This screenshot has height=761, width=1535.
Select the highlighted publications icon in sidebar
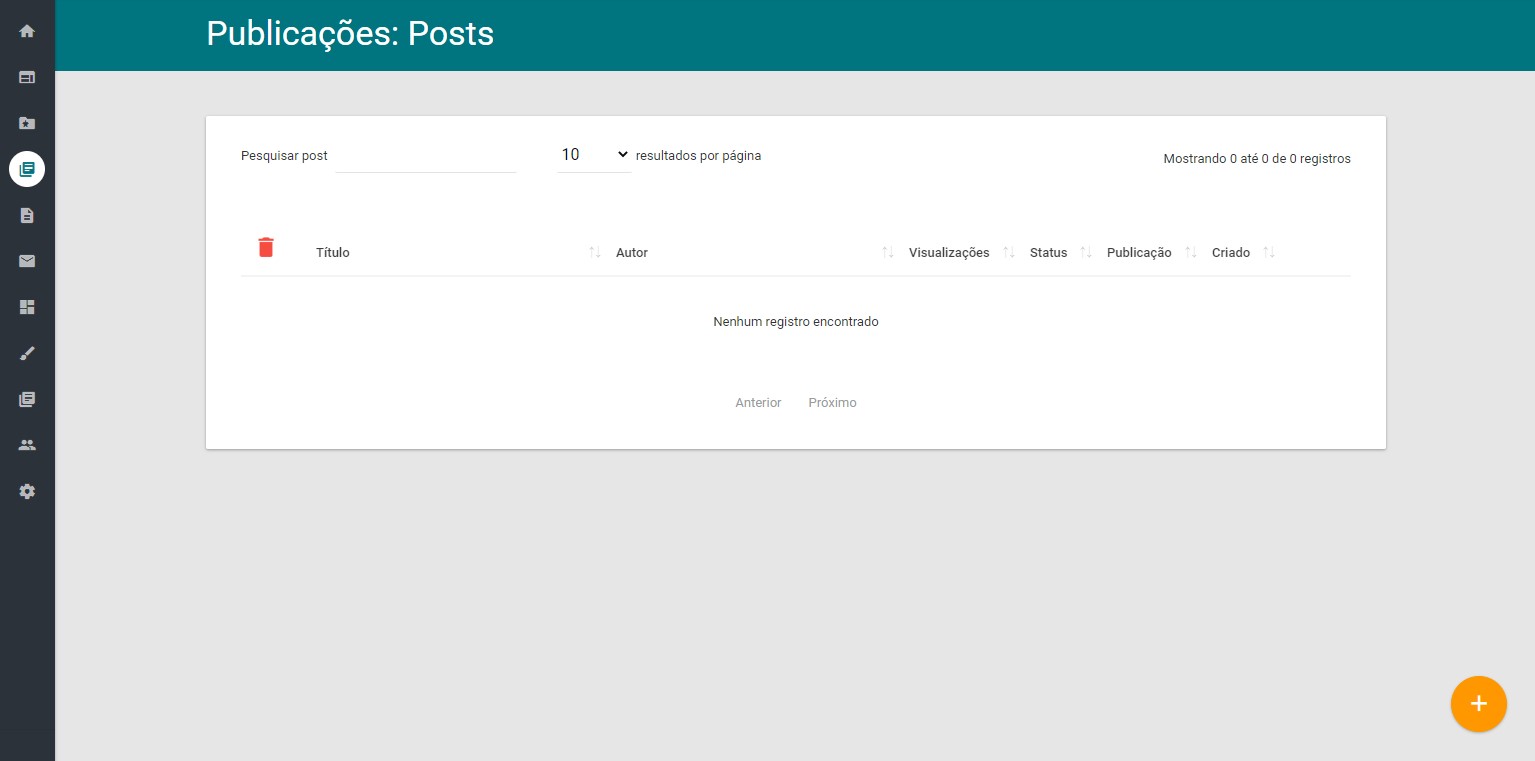(x=27, y=169)
